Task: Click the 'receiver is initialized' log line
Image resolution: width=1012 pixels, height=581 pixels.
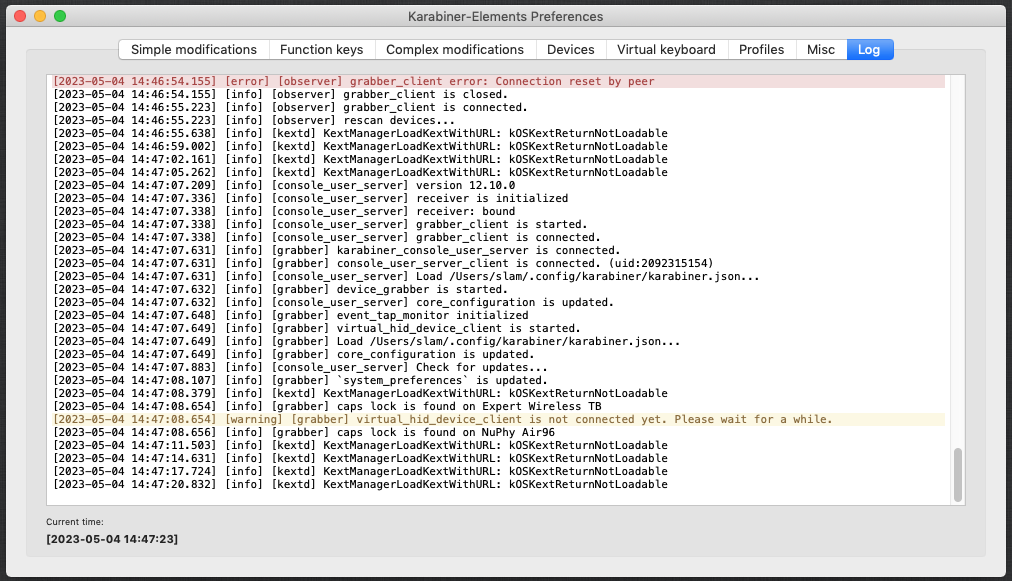Action: click(310, 198)
